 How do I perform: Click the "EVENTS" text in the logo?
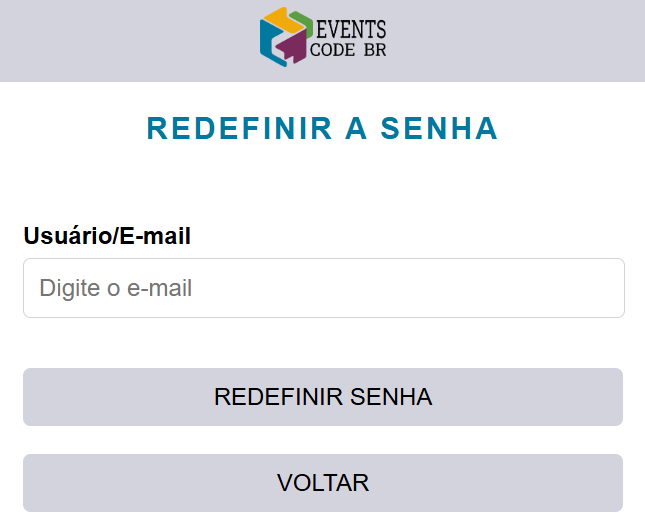(350, 28)
